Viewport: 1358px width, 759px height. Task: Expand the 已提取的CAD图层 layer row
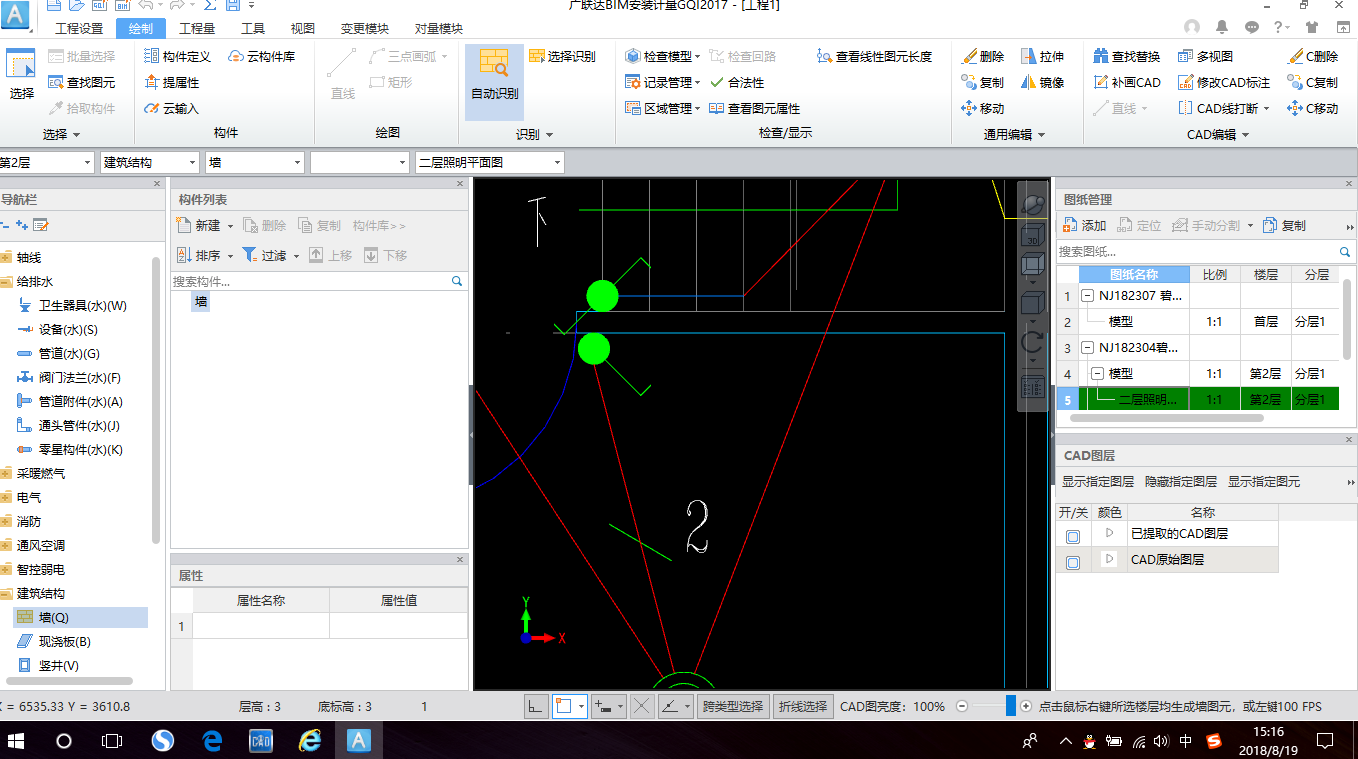[x=1108, y=533]
